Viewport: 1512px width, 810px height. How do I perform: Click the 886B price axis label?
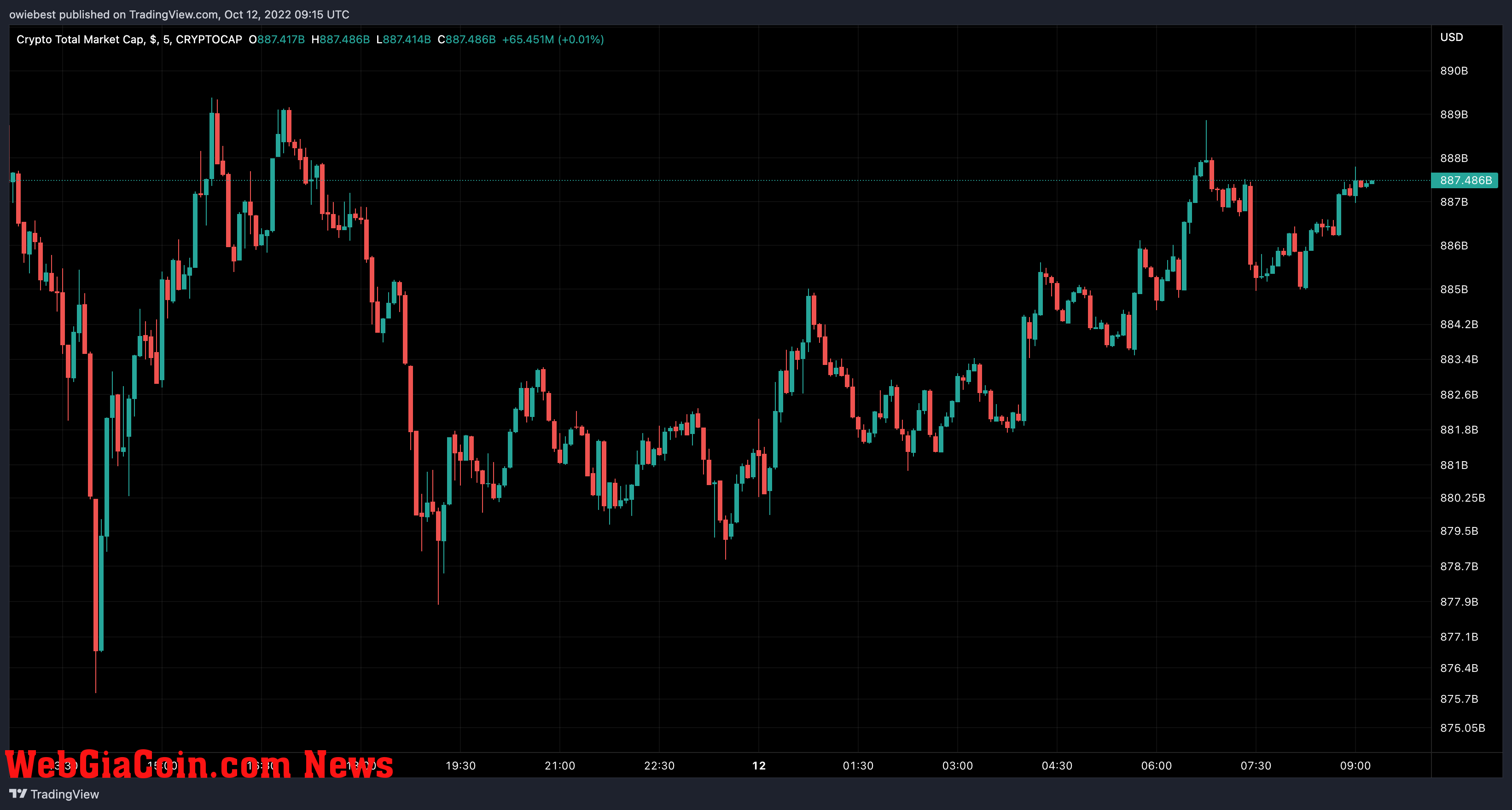click(x=1454, y=245)
